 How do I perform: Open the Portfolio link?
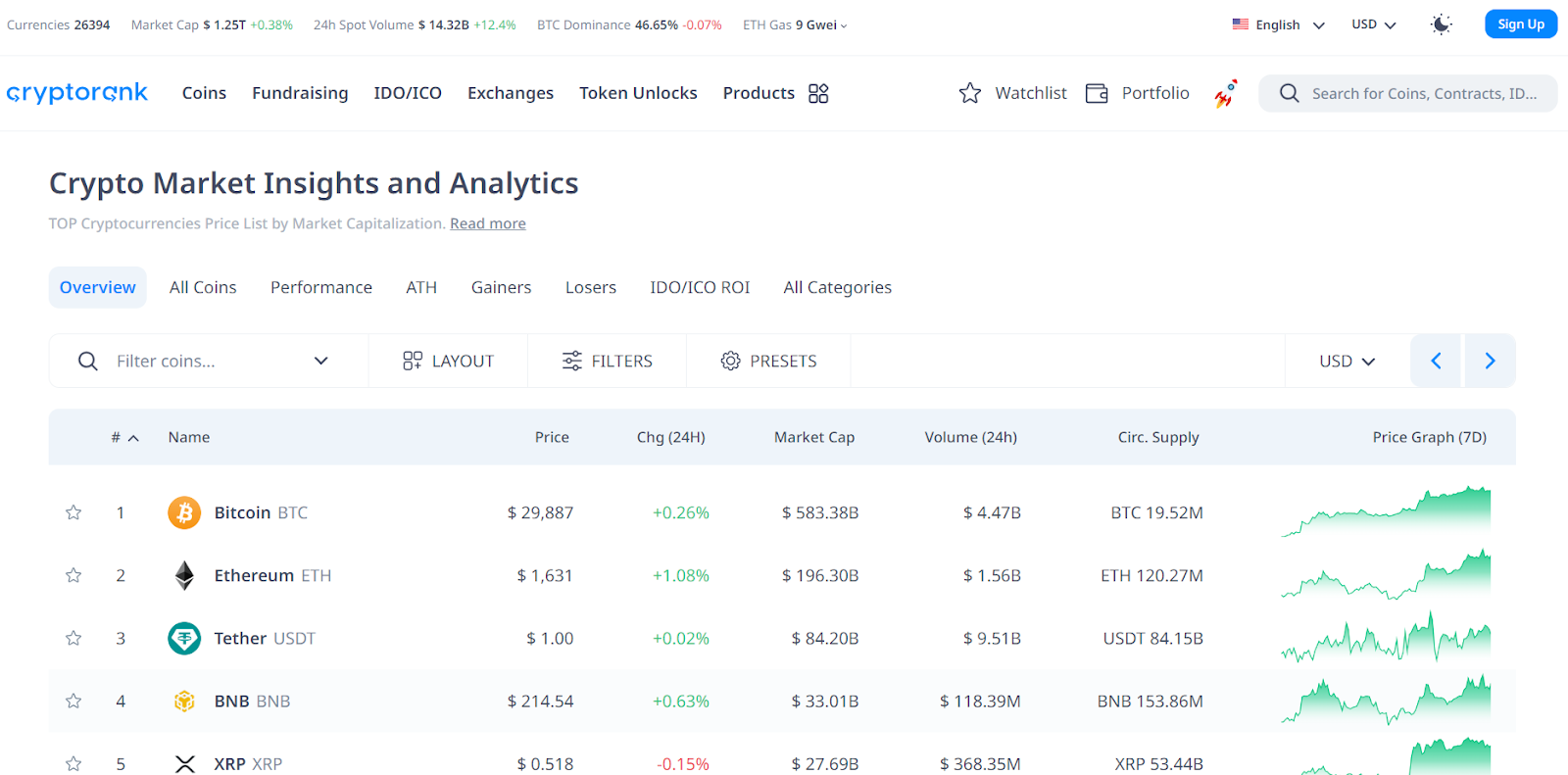pyautogui.click(x=1137, y=93)
